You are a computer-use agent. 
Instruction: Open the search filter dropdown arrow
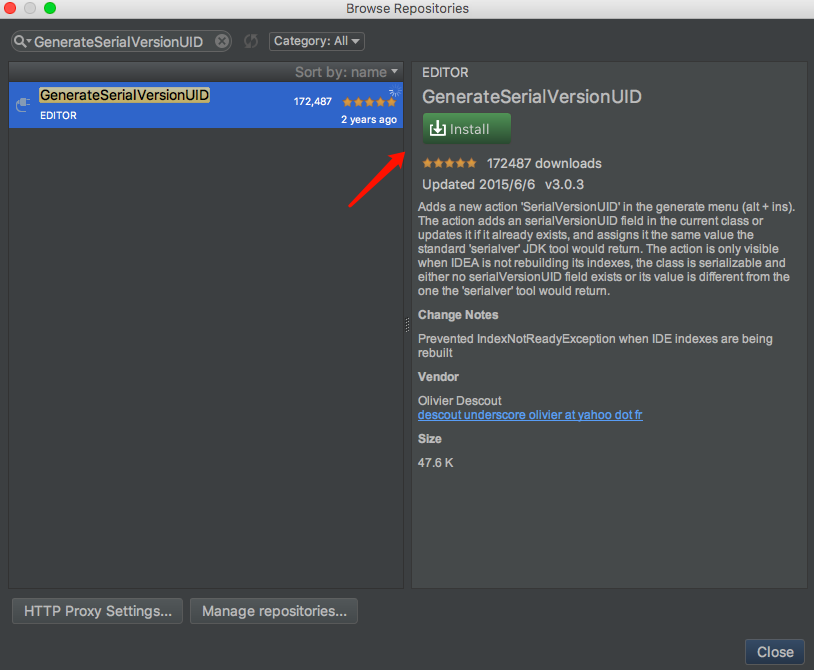tap(27, 41)
